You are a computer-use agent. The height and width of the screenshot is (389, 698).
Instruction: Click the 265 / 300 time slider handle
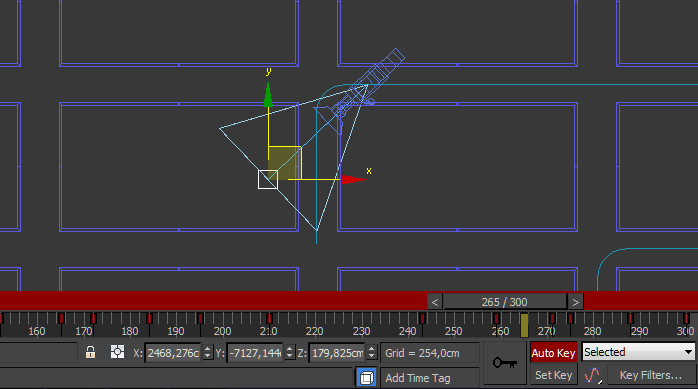pos(505,302)
